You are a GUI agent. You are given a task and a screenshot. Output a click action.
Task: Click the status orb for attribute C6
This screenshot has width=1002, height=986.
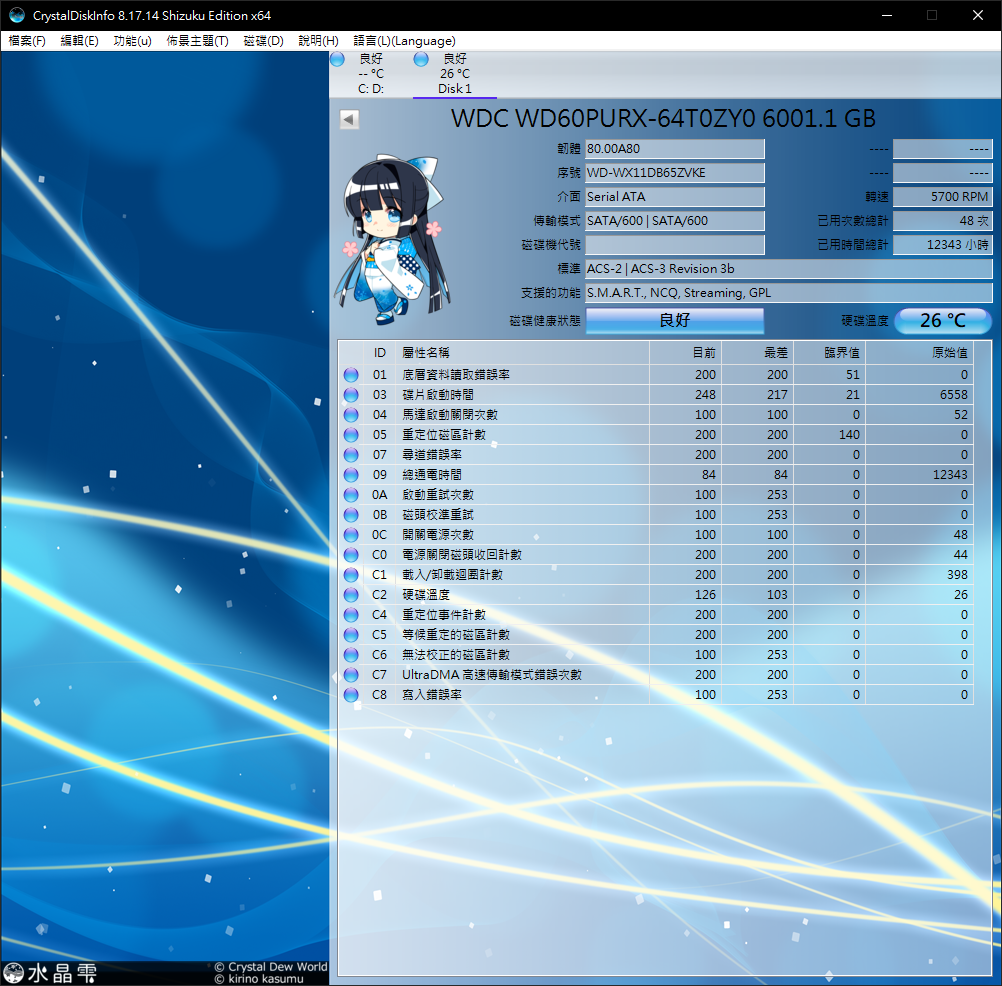pyautogui.click(x=351, y=655)
